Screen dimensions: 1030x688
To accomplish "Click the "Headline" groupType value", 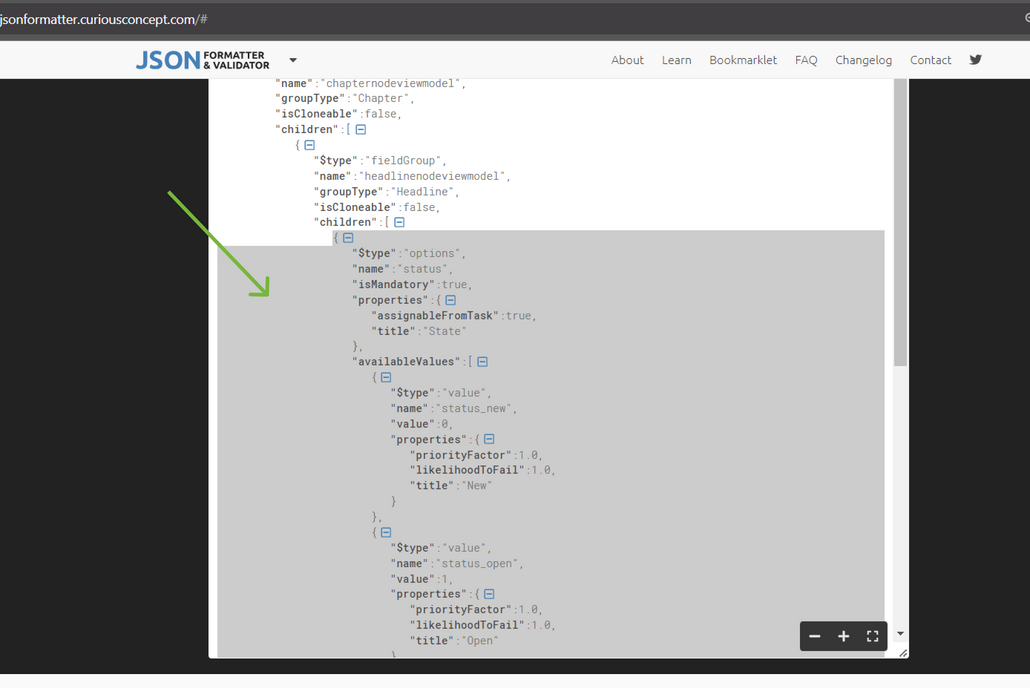I will 424,192.
